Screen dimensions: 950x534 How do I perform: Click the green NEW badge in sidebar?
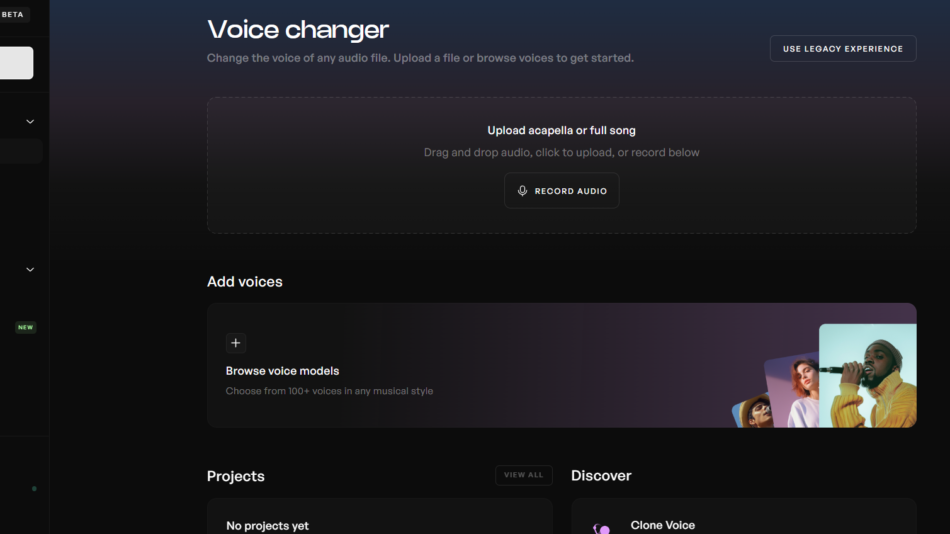(x=25, y=327)
